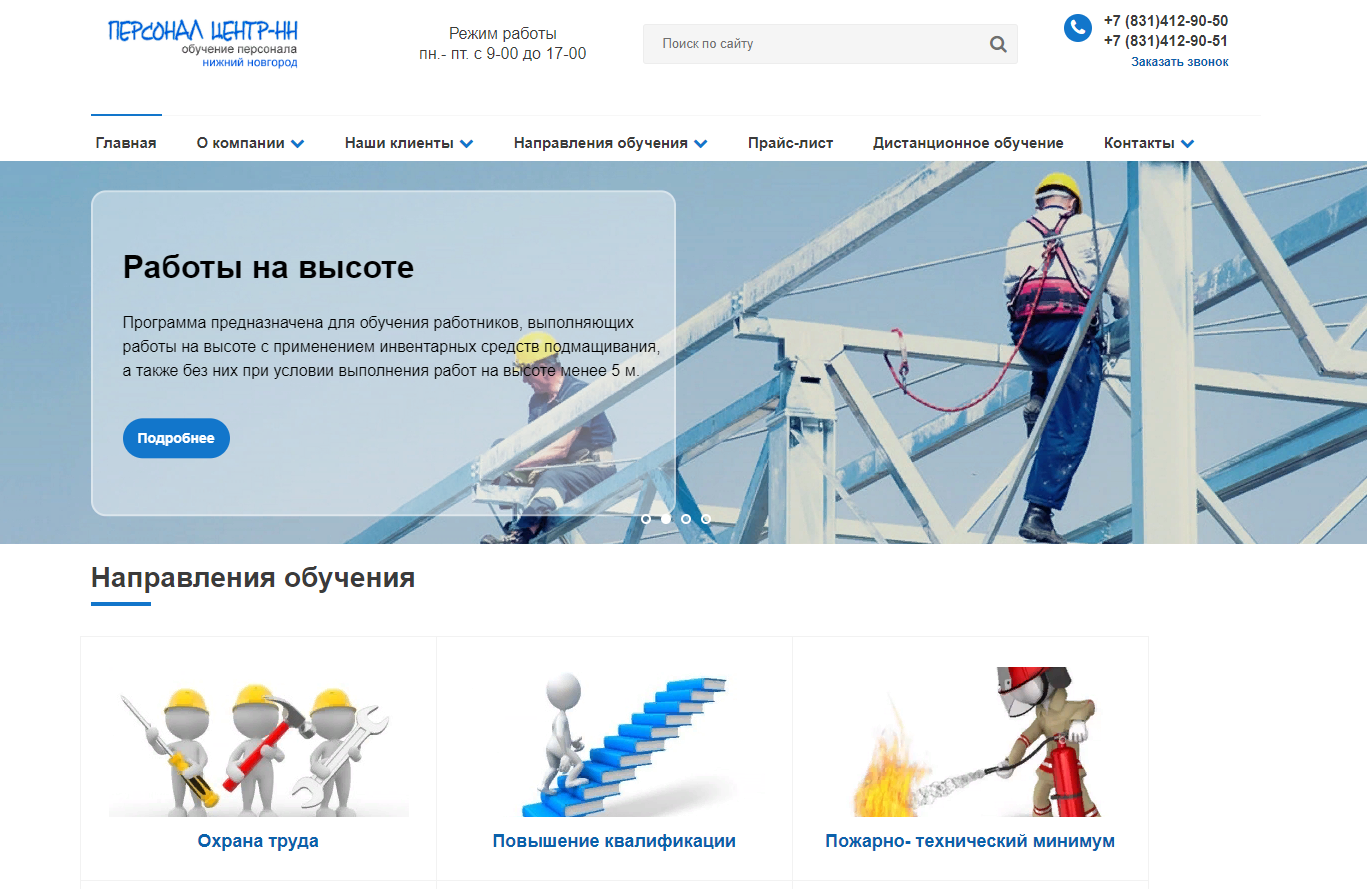1367x889 pixels.
Task: Expand the Контакты chevron
Action: (1187, 144)
